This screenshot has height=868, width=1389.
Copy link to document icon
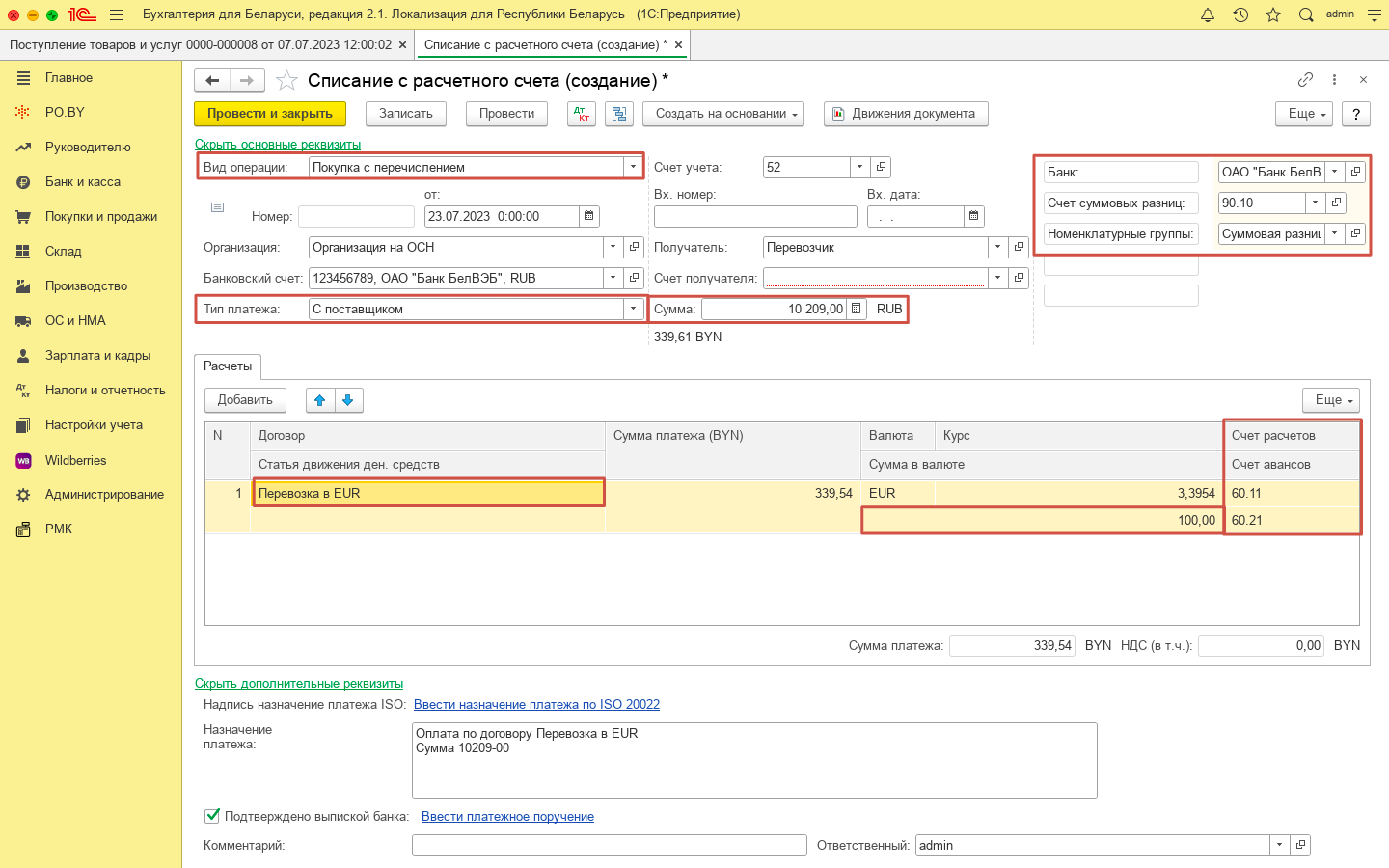click(x=1305, y=80)
